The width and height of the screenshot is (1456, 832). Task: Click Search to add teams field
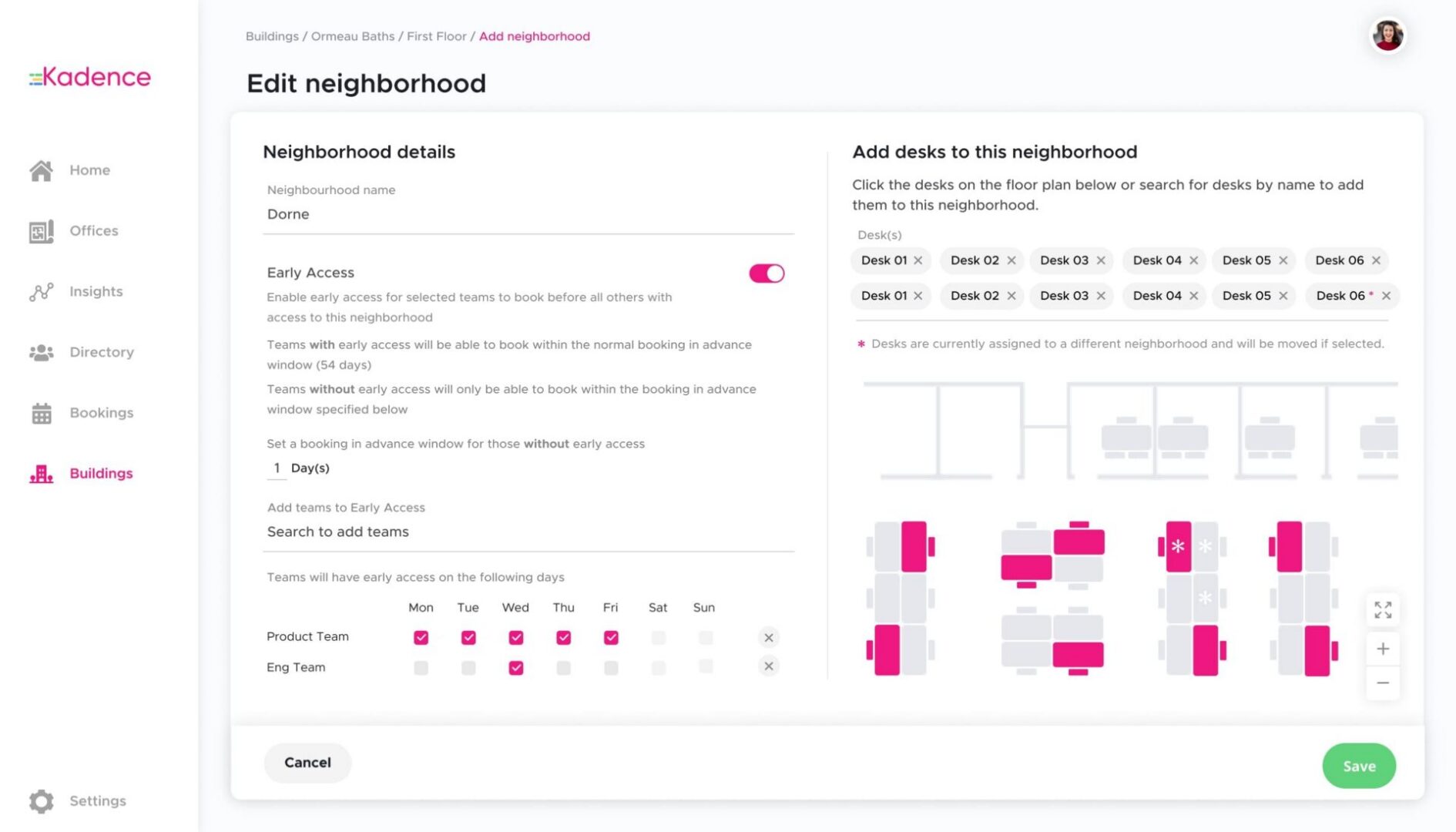click(528, 532)
